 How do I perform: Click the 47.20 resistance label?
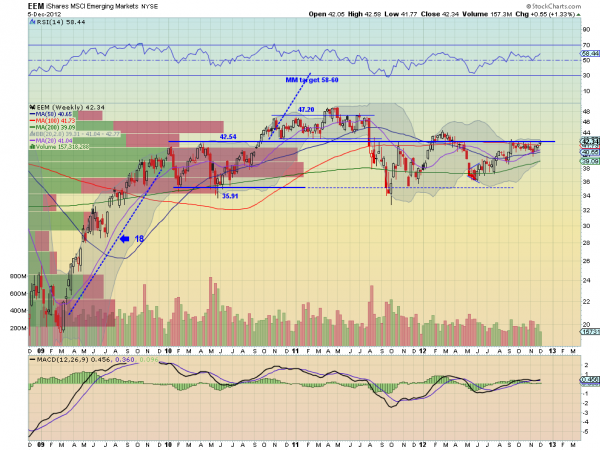(306, 110)
